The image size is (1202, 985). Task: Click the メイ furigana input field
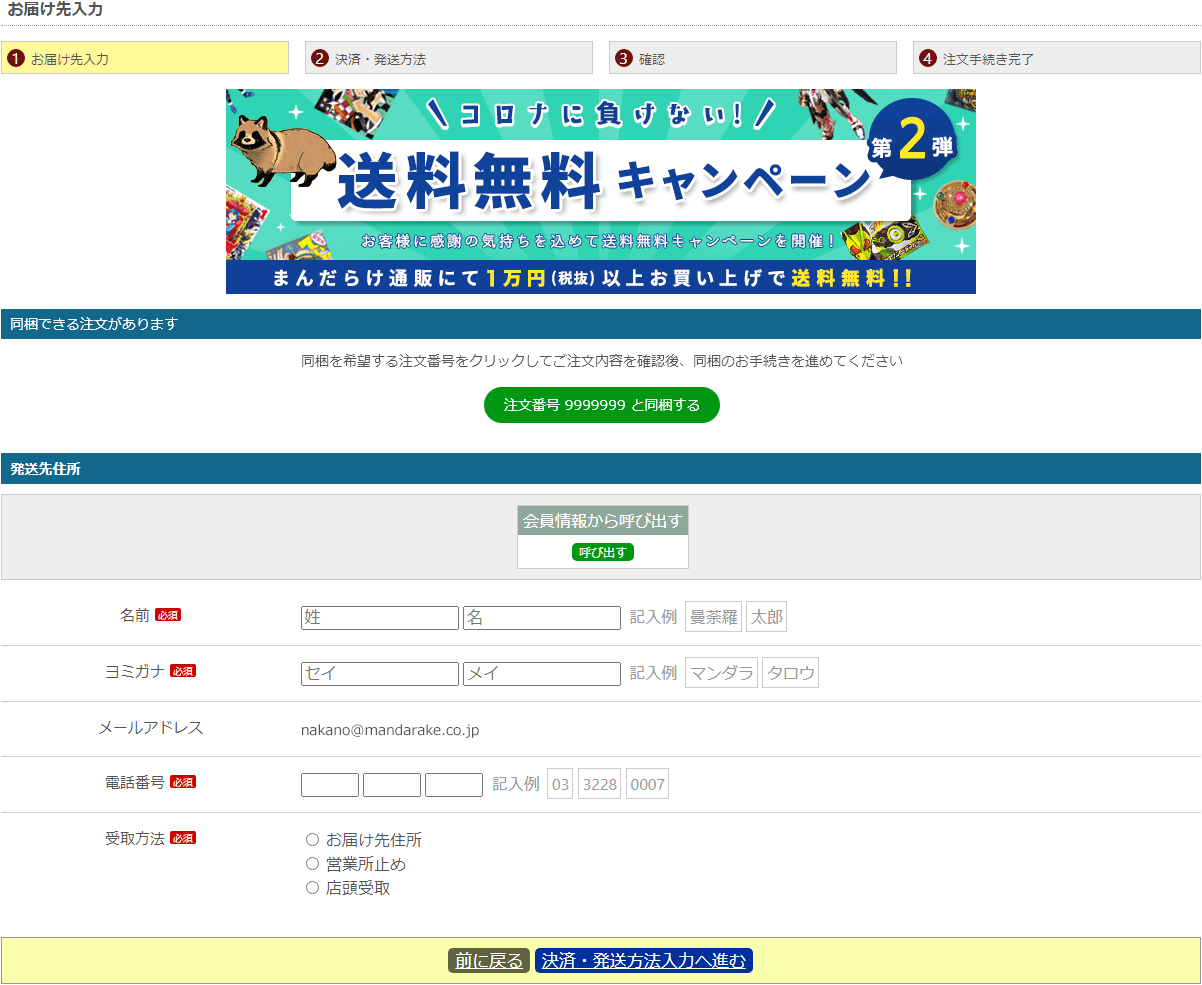point(541,674)
